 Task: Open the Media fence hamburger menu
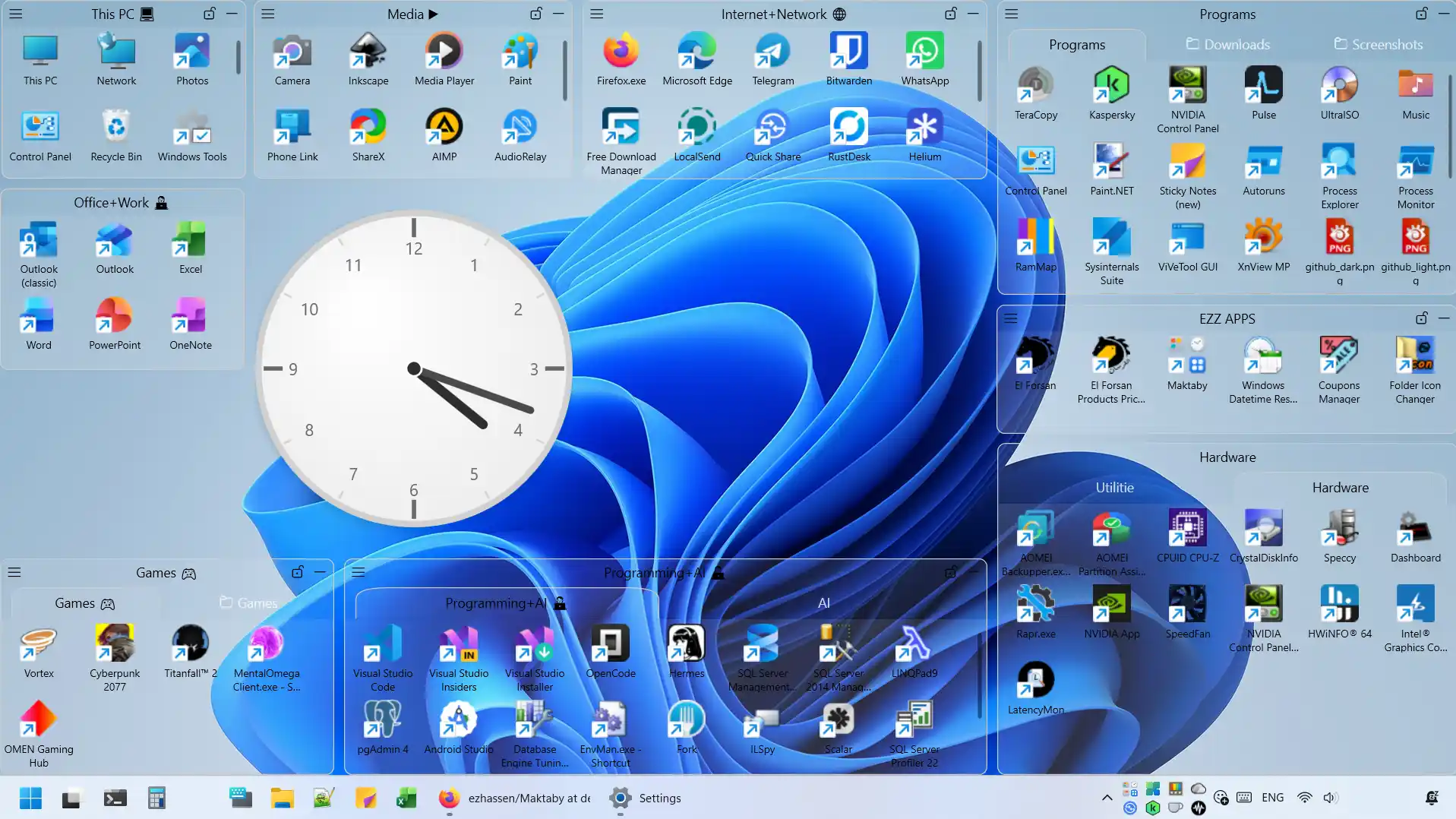(x=268, y=14)
